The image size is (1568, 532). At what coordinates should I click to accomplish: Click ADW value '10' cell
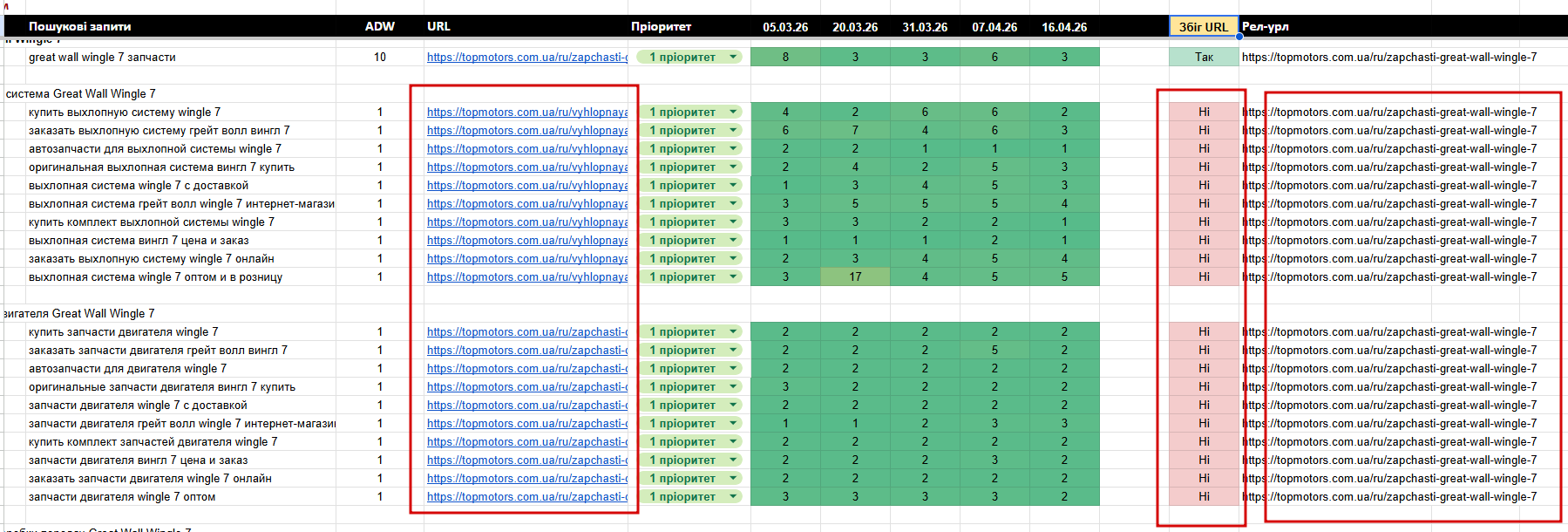point(379,57)
